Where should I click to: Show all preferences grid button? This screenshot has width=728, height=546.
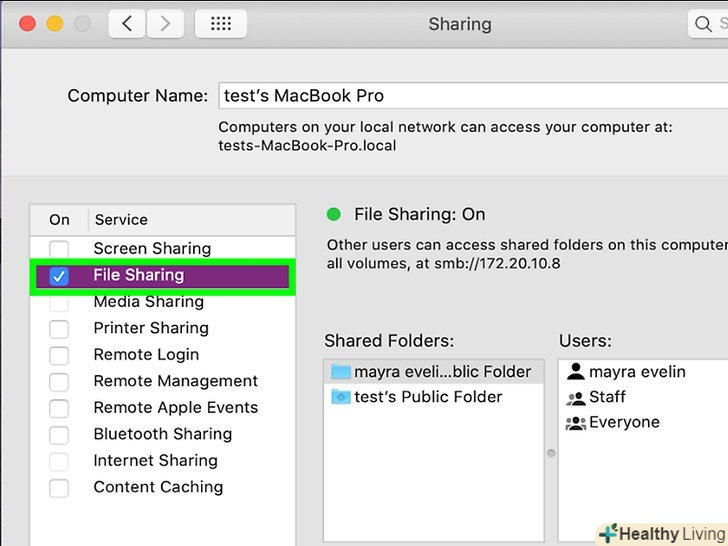coord(221,23)
